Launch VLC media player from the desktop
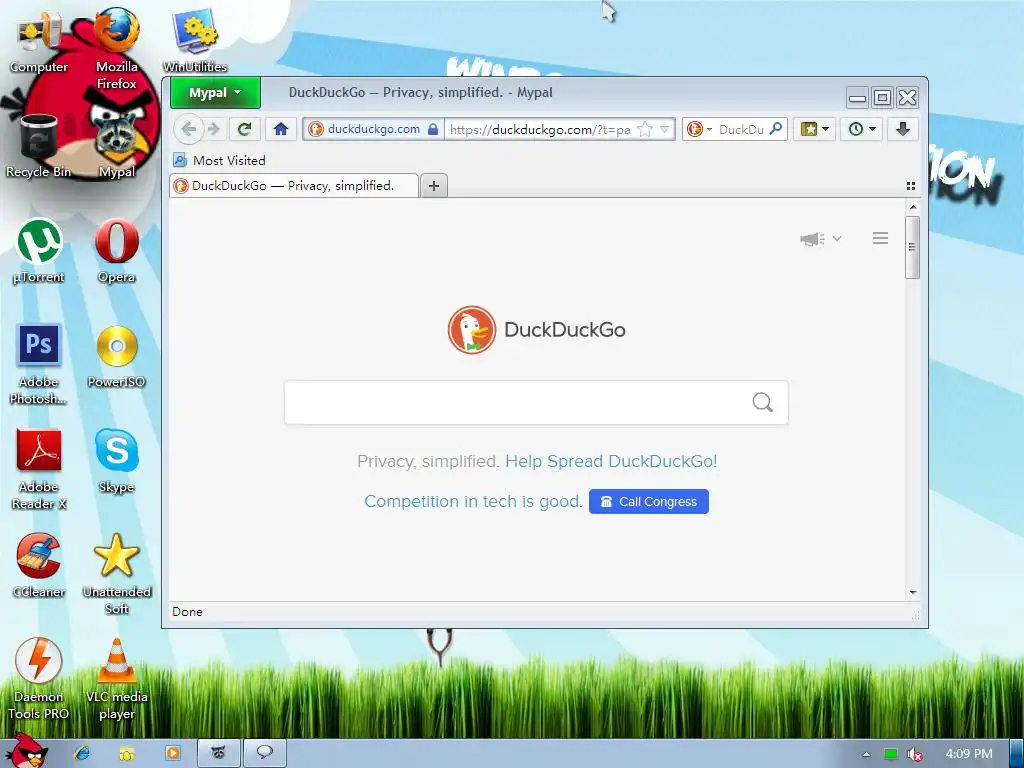 pos(116,679)
